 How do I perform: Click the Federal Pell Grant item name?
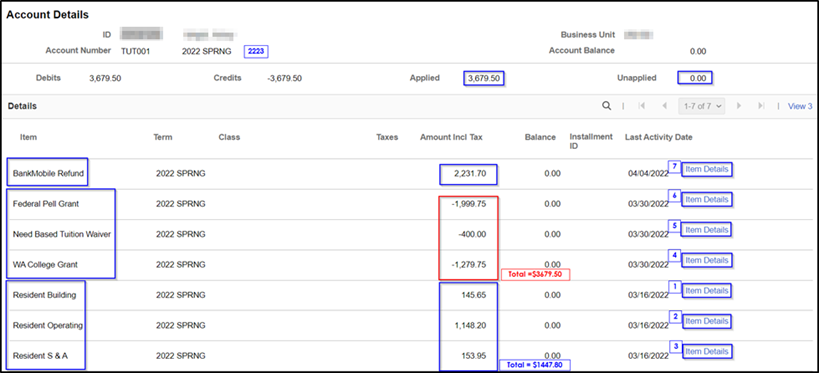[46, 204]
